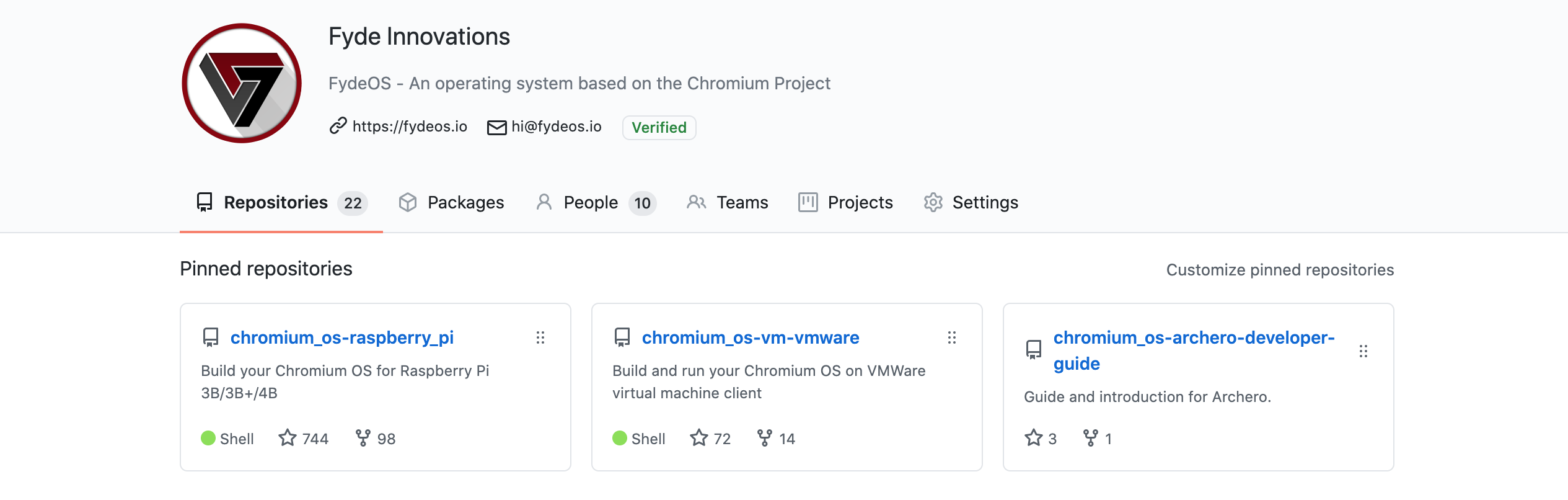Click the Fyde Innovations organization avatar logo
The image size is (1568, 500).
(242, 83)
